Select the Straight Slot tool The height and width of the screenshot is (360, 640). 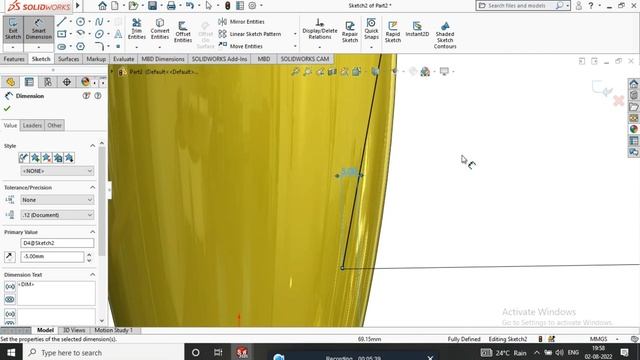(x=62, y=47)
